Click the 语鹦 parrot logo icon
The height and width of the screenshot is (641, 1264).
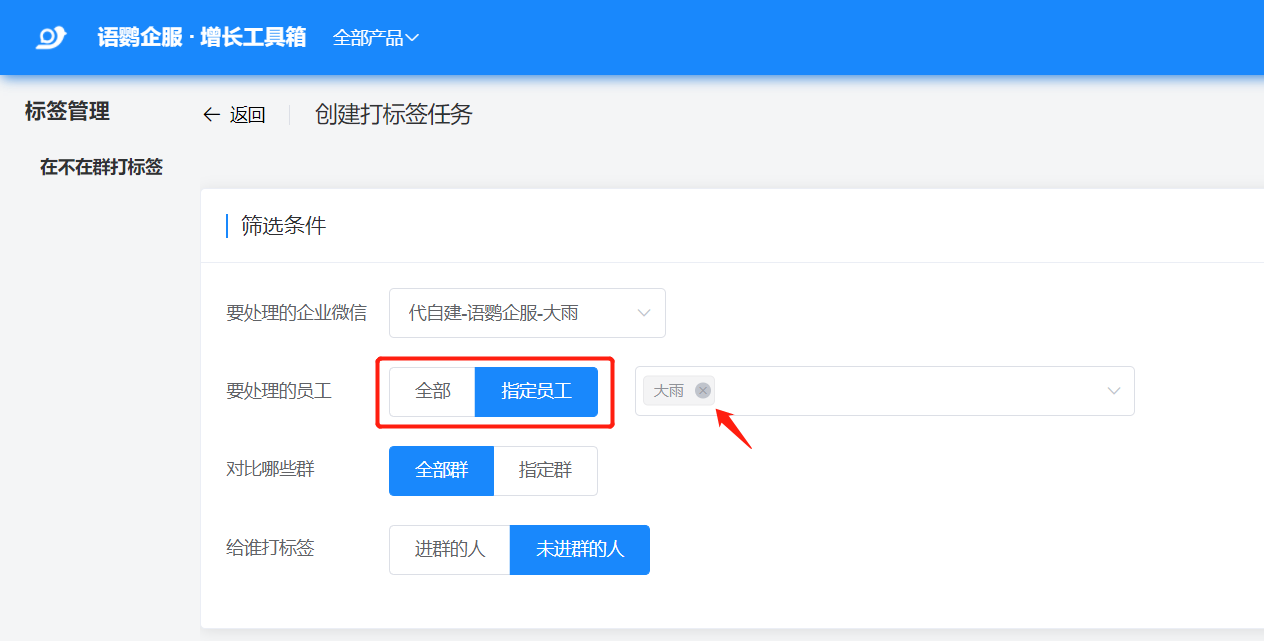click(51, 38)
